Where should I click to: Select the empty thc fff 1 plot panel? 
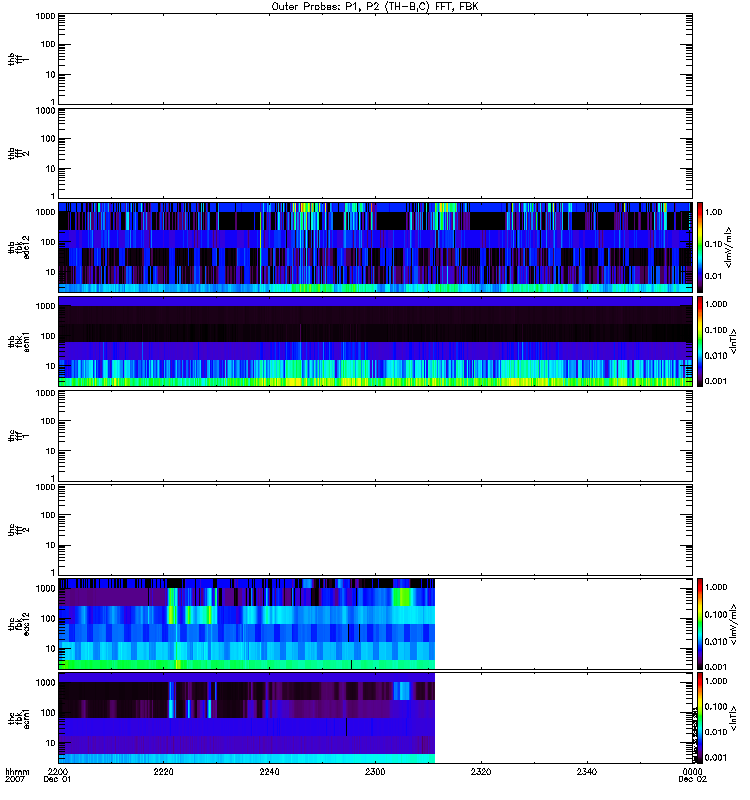(x=376, y=436)
